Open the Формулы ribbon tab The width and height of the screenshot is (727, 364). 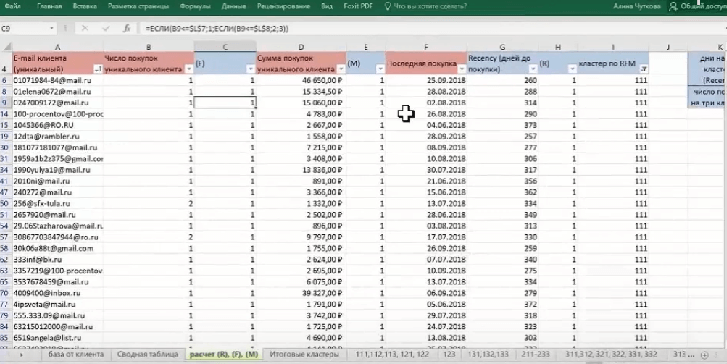pos(195,6)
